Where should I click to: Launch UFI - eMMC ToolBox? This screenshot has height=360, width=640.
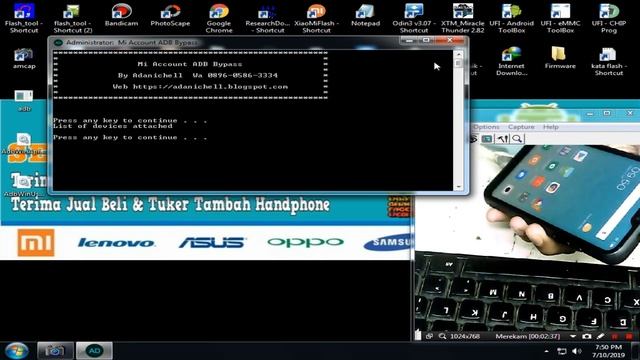coord(560,18)
